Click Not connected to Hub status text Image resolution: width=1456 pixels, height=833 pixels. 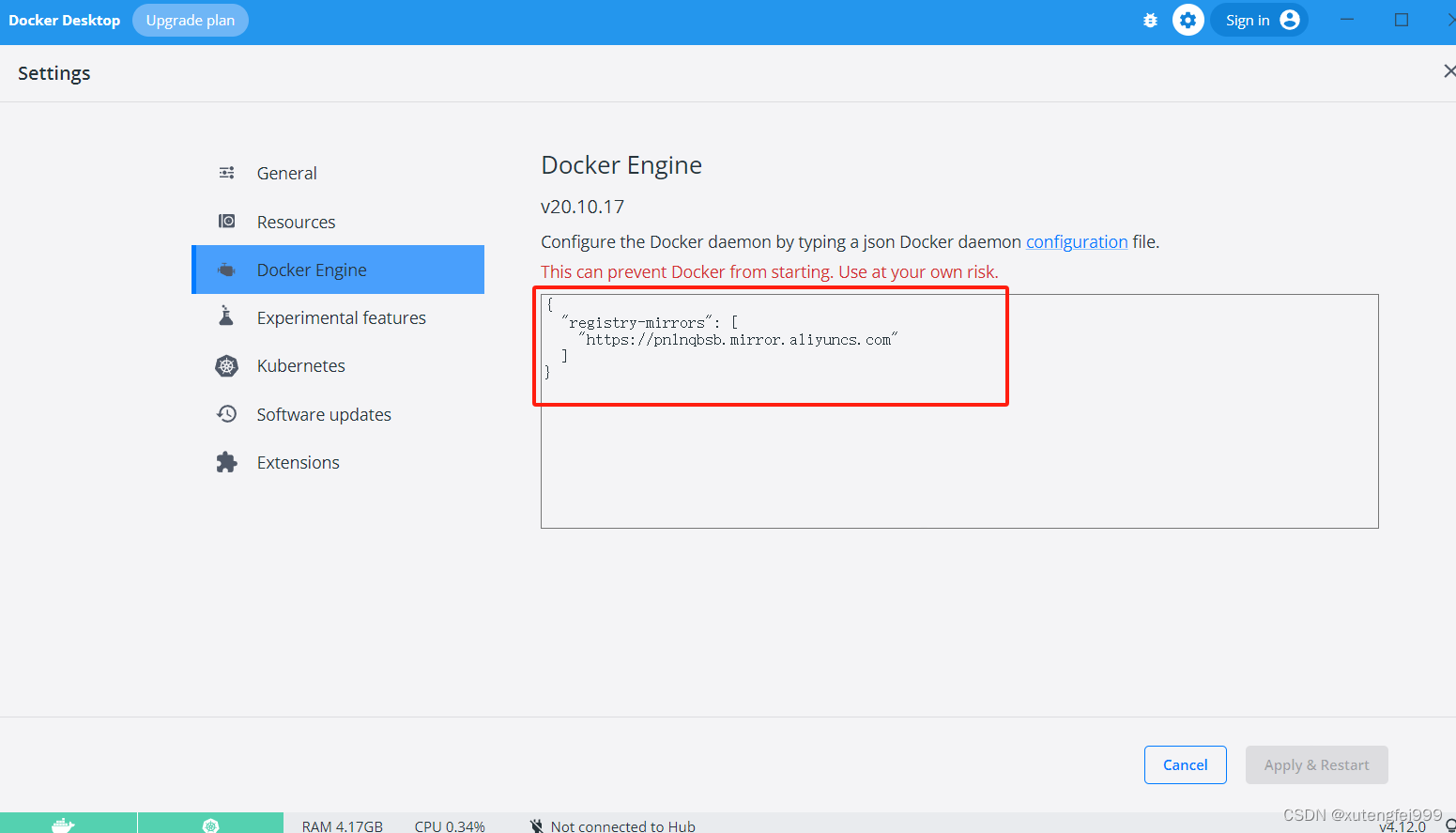click(623, 826)
